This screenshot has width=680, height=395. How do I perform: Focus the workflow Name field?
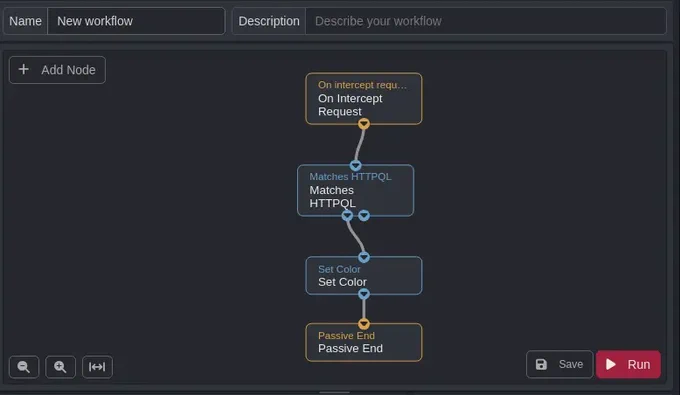(136, 21)
